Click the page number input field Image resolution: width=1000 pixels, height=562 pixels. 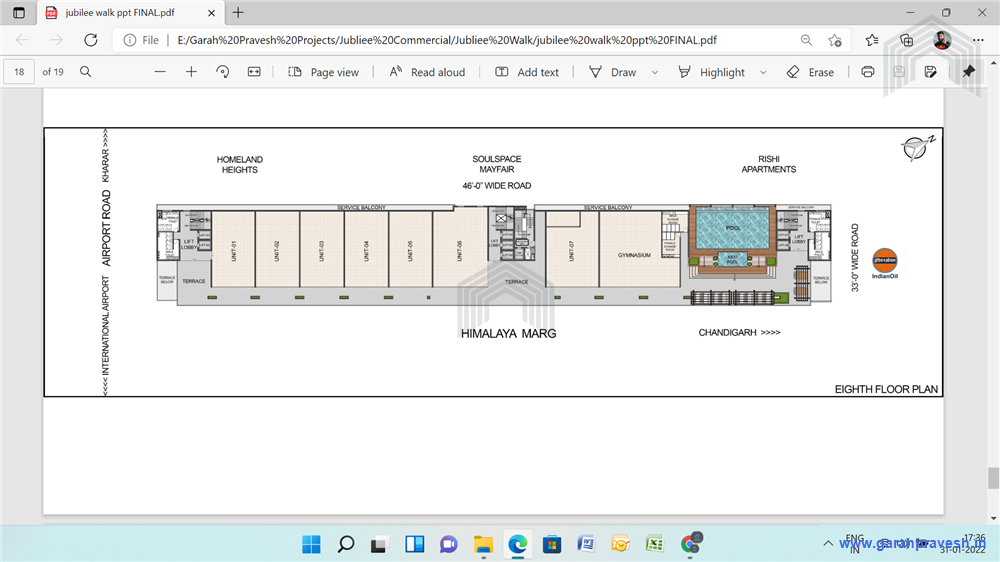19,72
